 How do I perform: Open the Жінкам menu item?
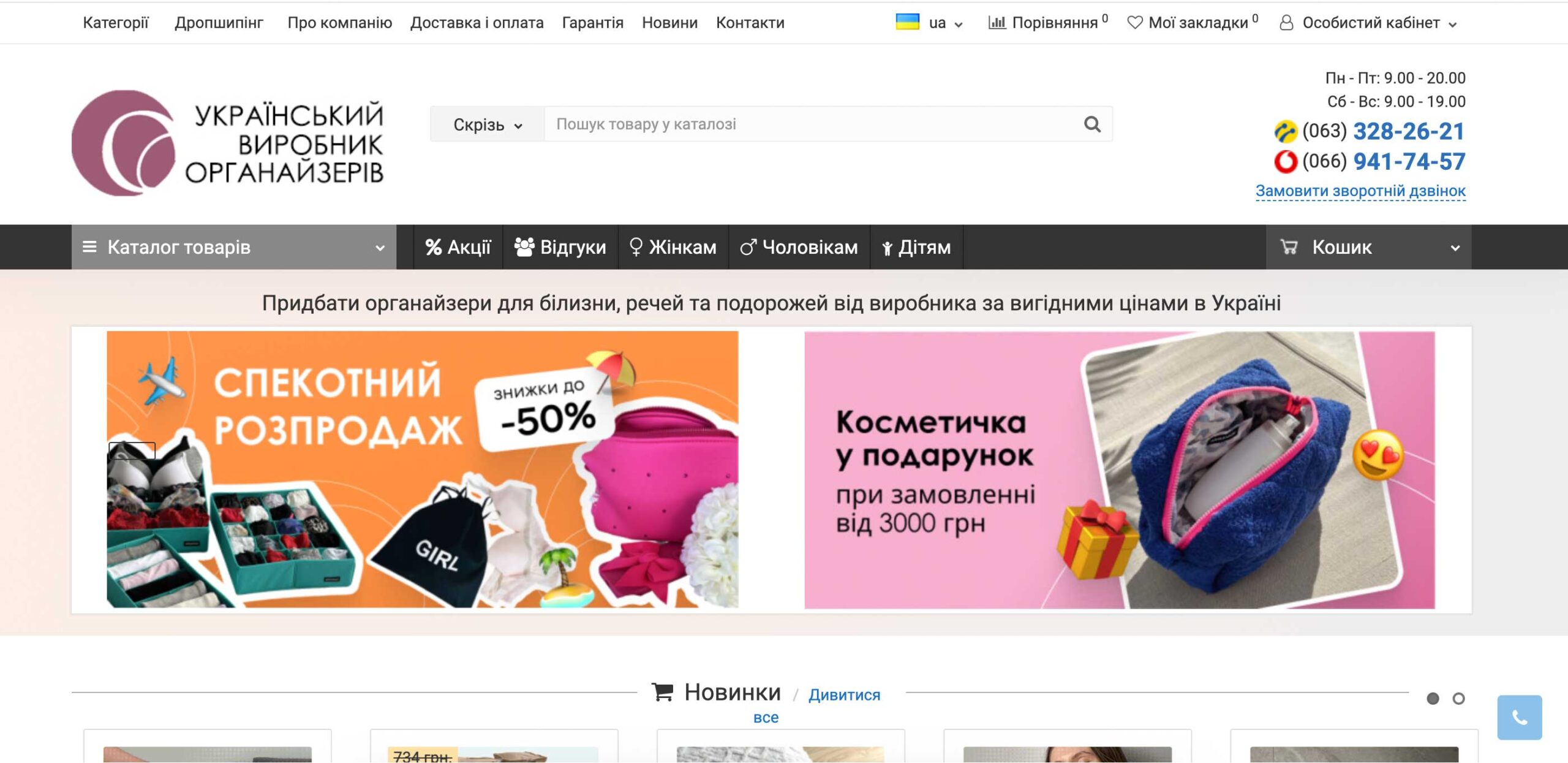coord(673,247)
